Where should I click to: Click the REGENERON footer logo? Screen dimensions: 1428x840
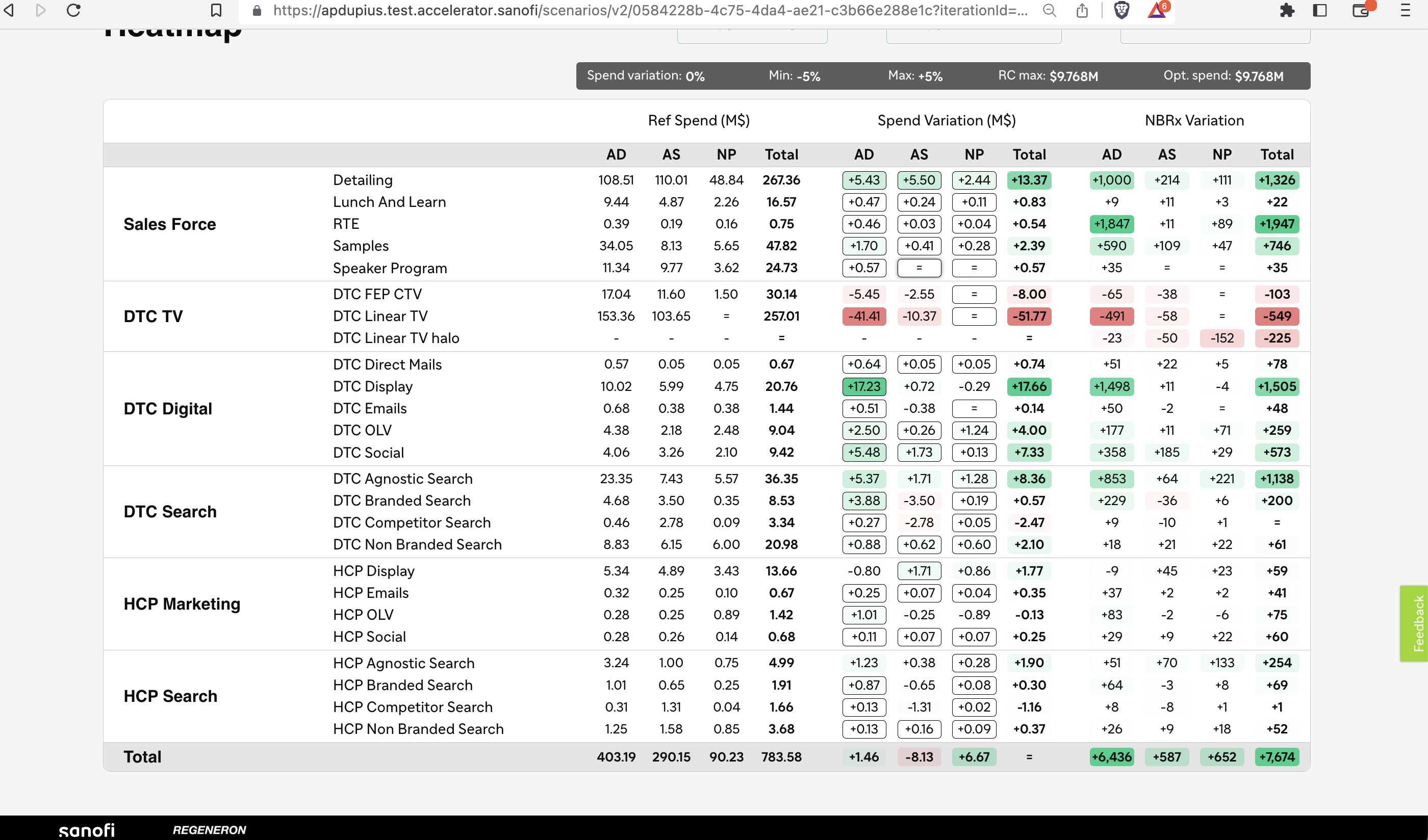(x=209, y=830)
